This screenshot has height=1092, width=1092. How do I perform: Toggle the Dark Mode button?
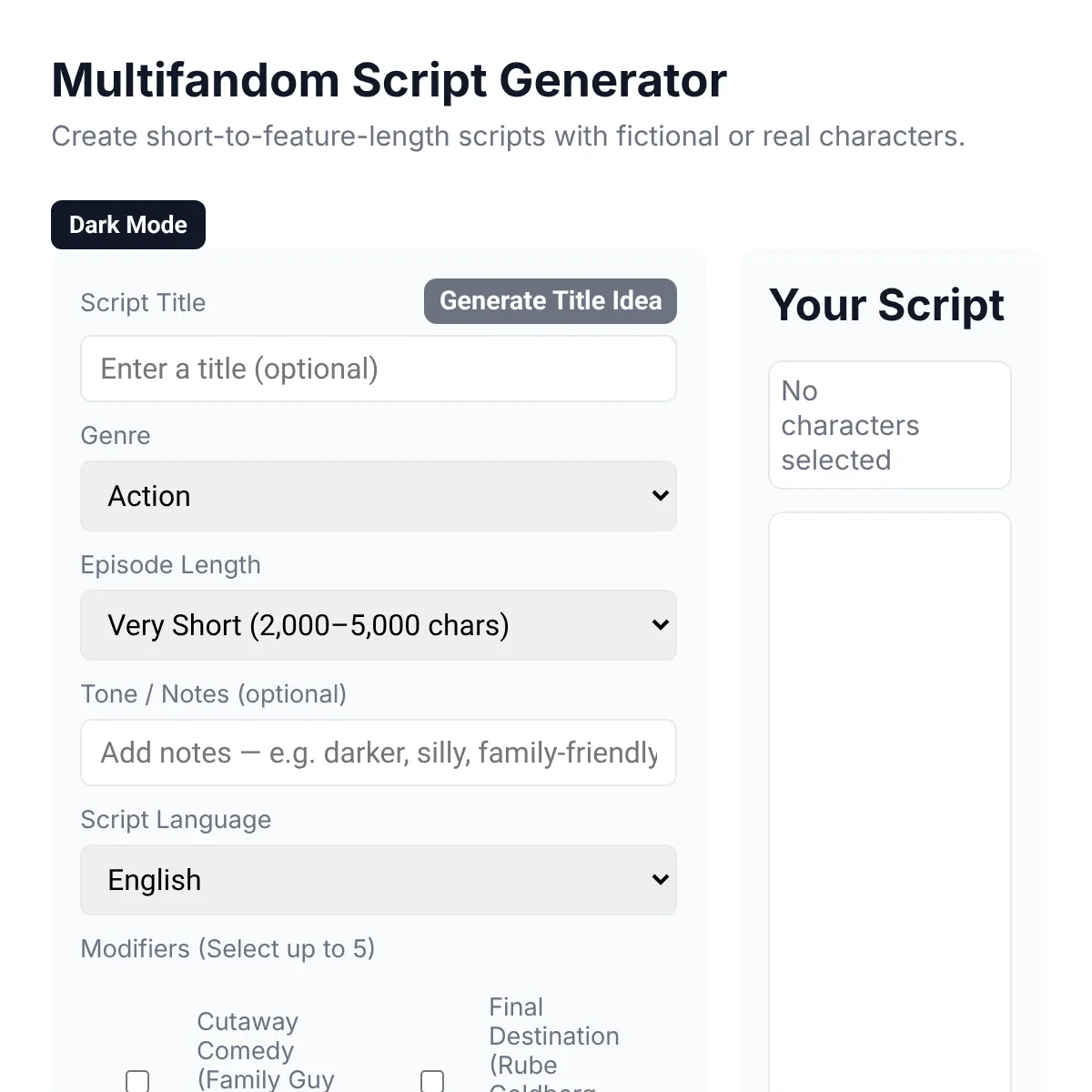128,225
